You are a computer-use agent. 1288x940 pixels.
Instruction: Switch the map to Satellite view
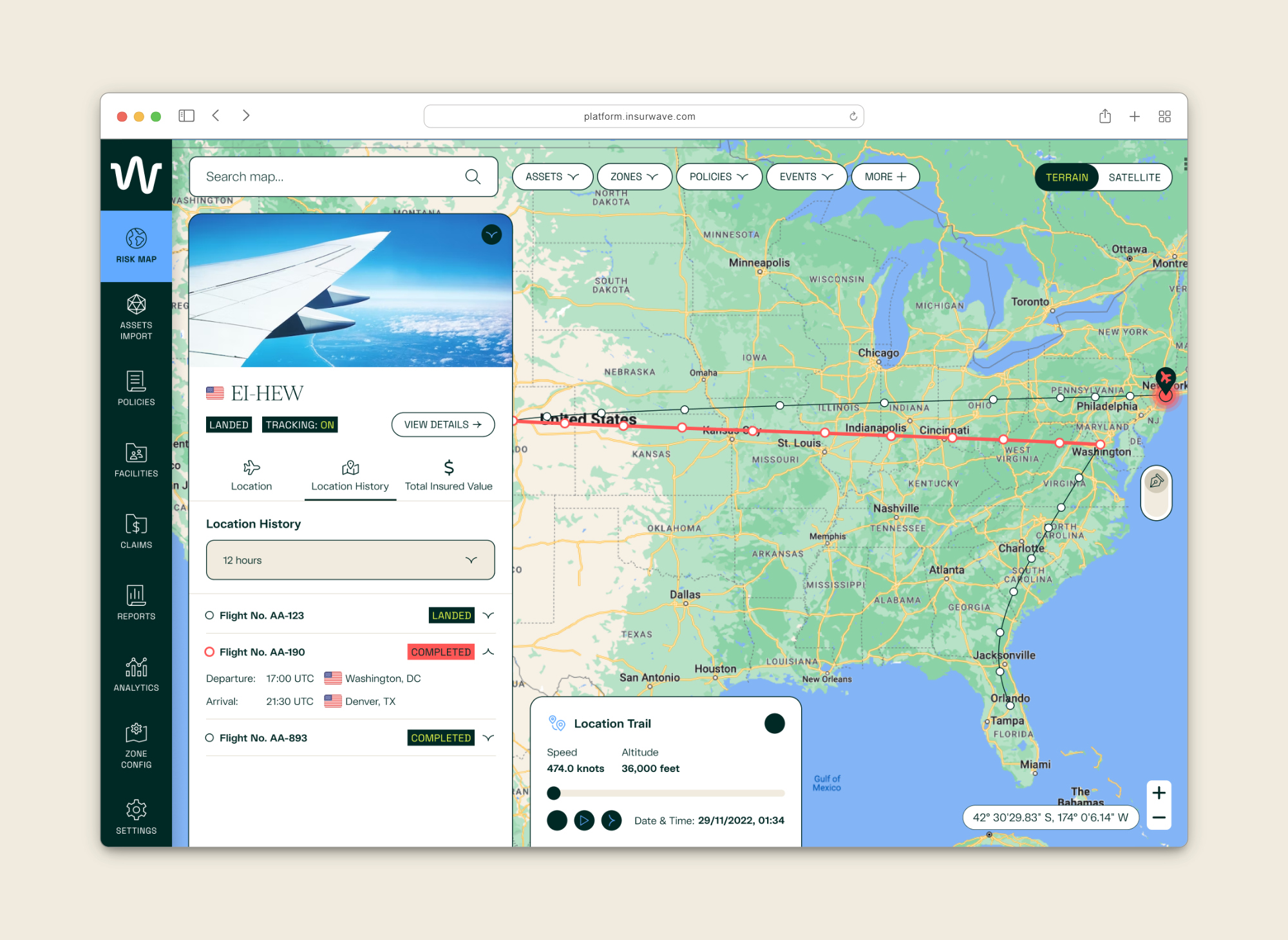1134,177
